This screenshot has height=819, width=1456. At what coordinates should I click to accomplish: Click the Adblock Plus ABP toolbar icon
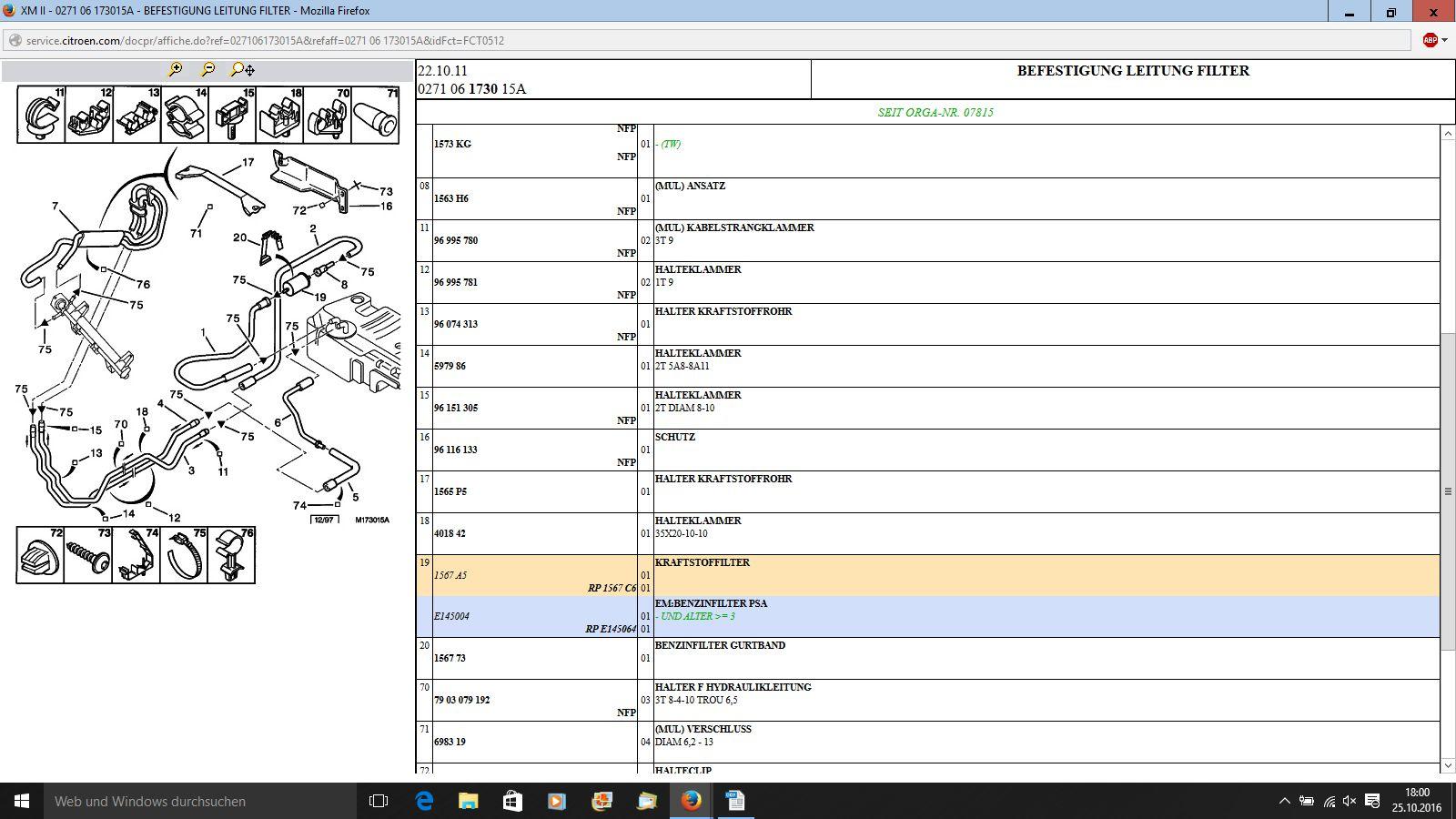(x=1430, y=40)
